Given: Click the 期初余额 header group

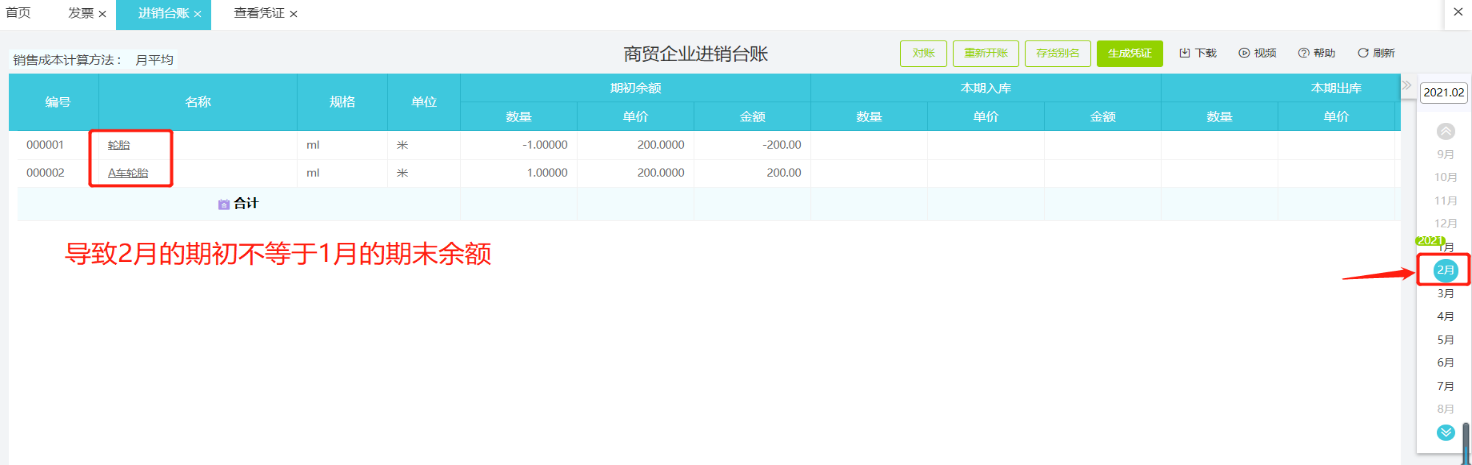Looking at the screenshot, I should coord(635,88).
